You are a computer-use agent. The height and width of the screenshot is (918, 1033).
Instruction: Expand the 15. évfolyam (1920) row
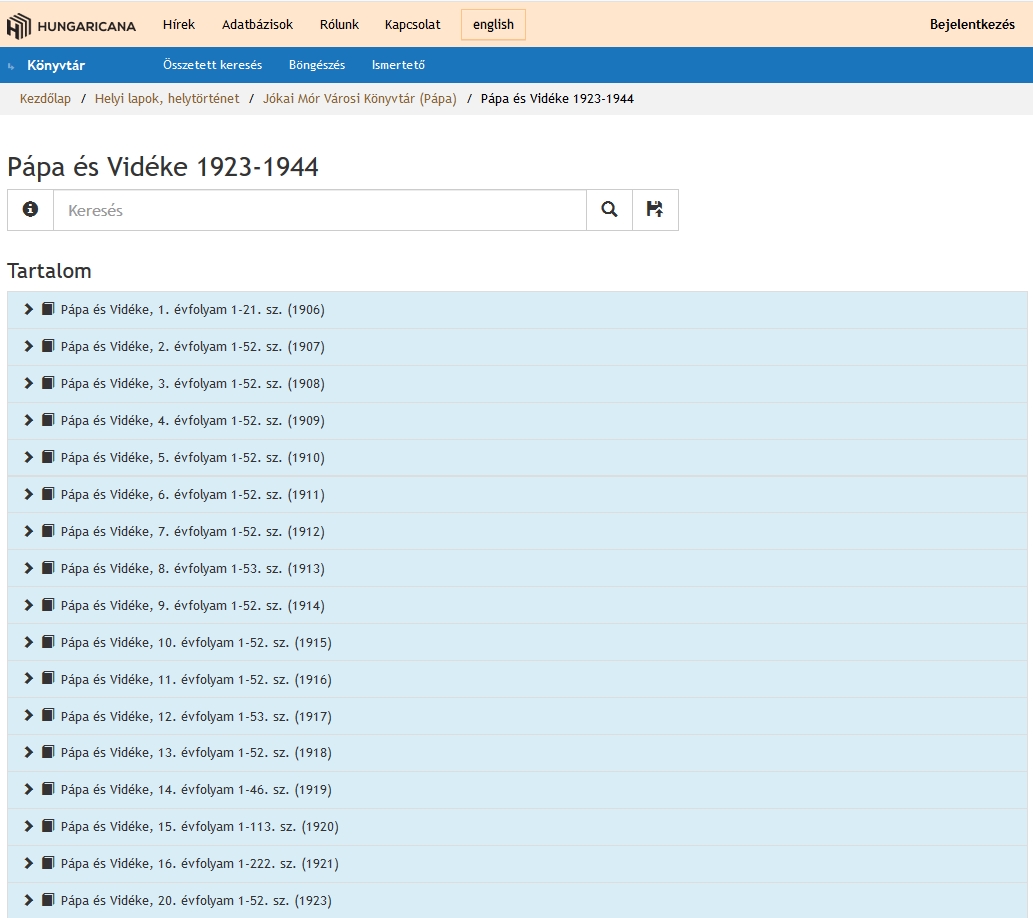coord(28,826)
